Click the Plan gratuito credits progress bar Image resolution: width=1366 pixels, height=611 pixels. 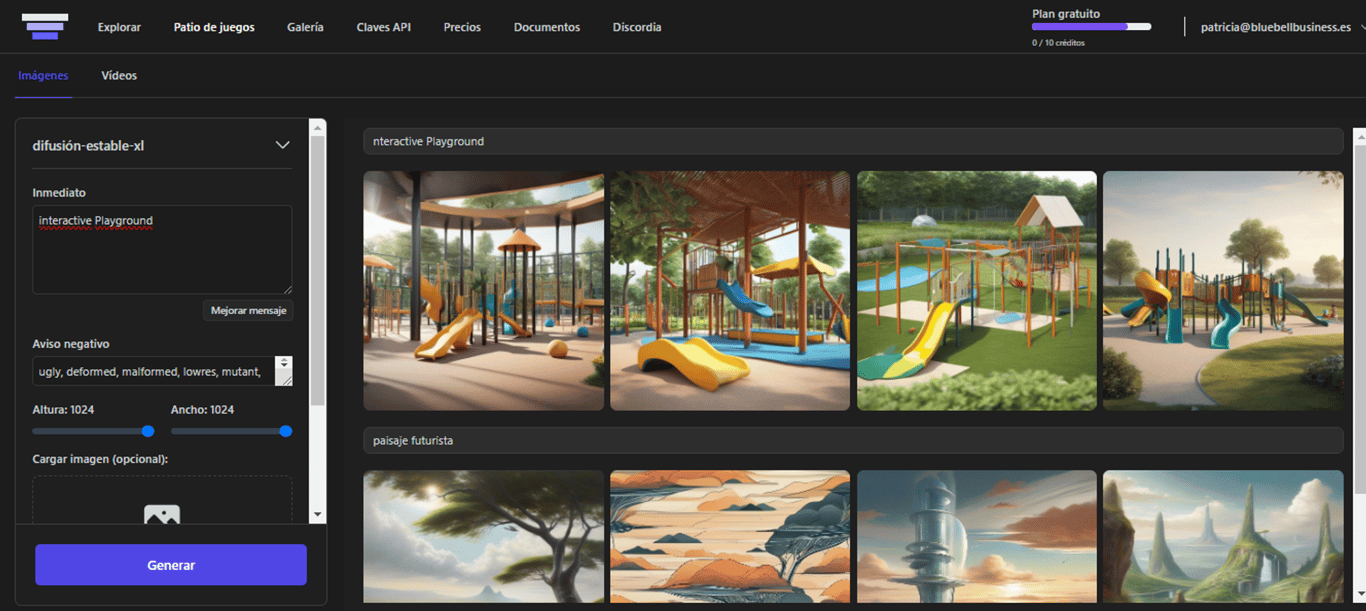[1091, 27]
